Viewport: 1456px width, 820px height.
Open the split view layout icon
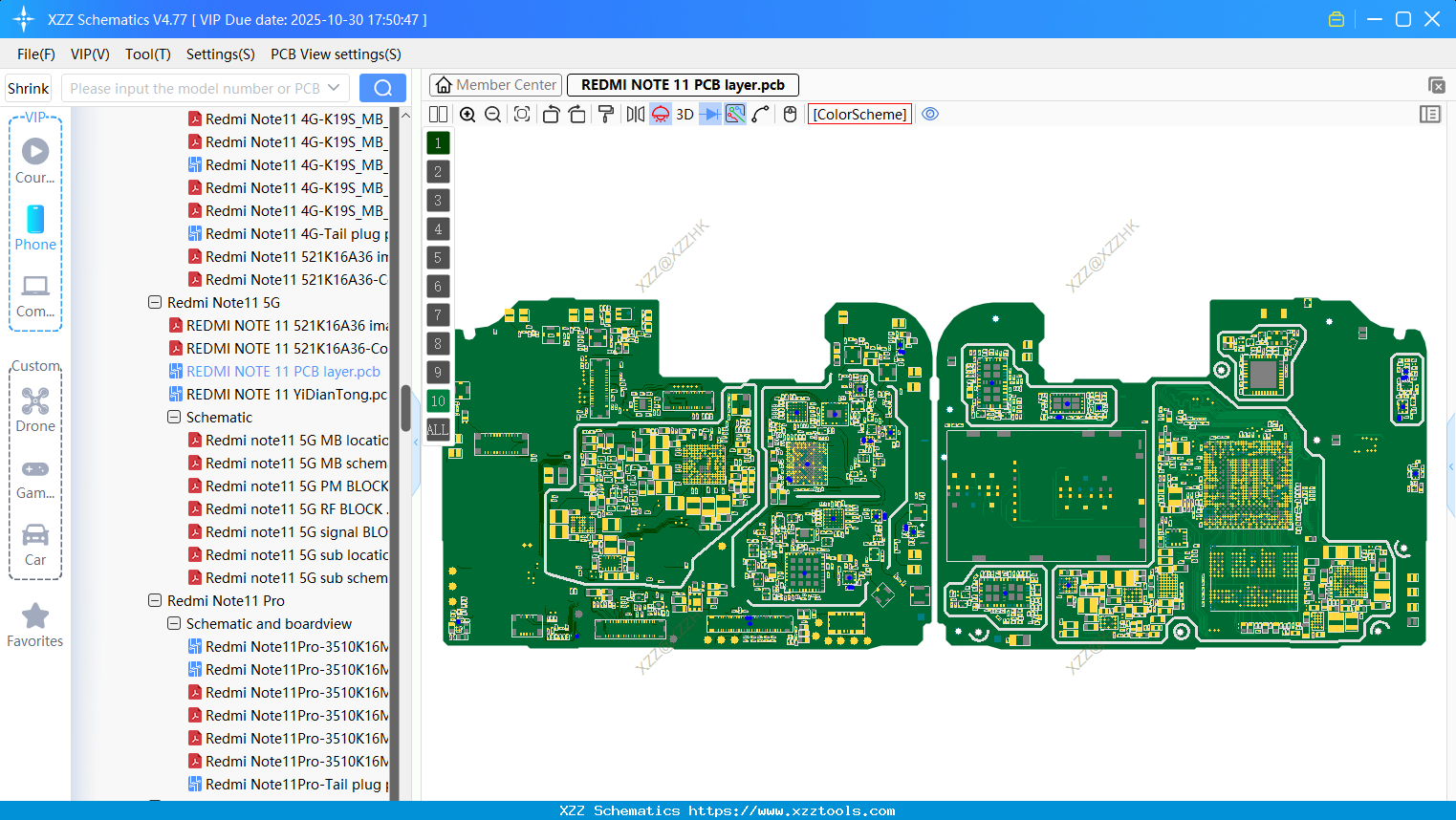coord(439,114)
